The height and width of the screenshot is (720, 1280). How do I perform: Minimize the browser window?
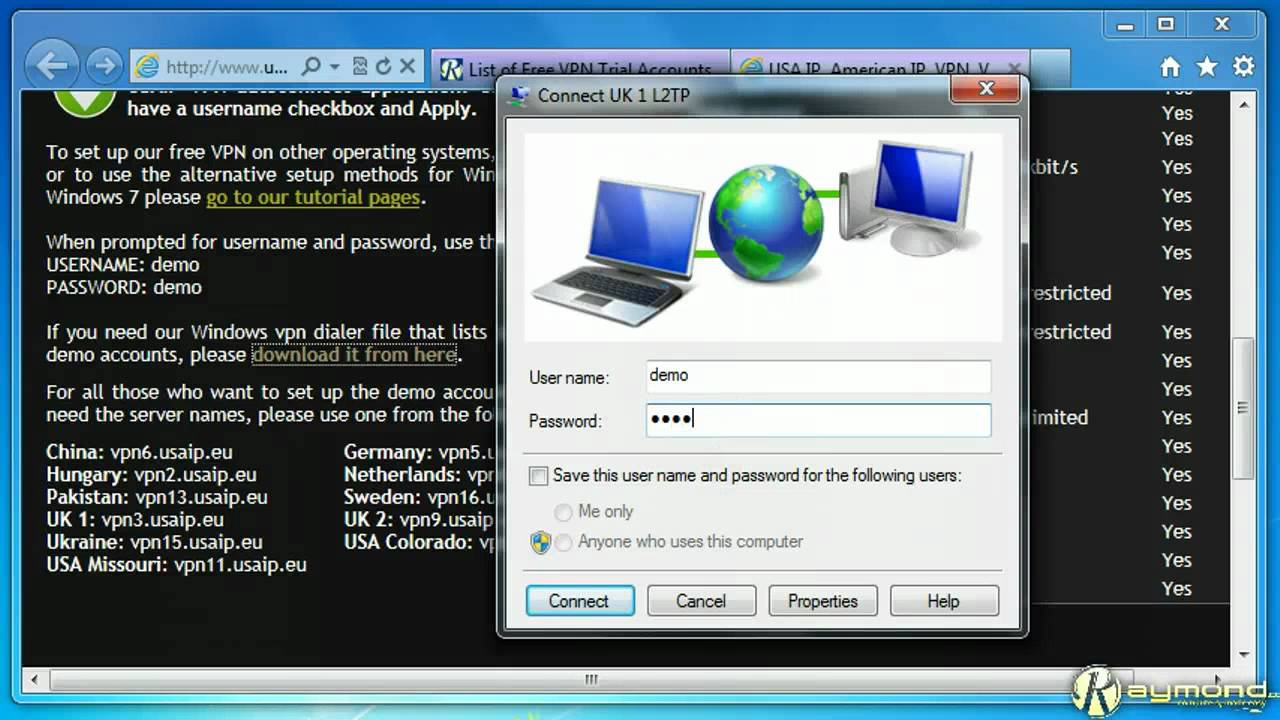tap(1128, 24)
